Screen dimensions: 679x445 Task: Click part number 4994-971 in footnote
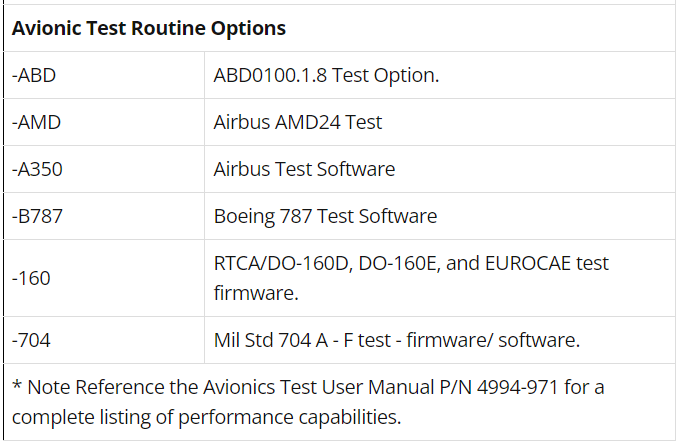click(x=517, y=387)
